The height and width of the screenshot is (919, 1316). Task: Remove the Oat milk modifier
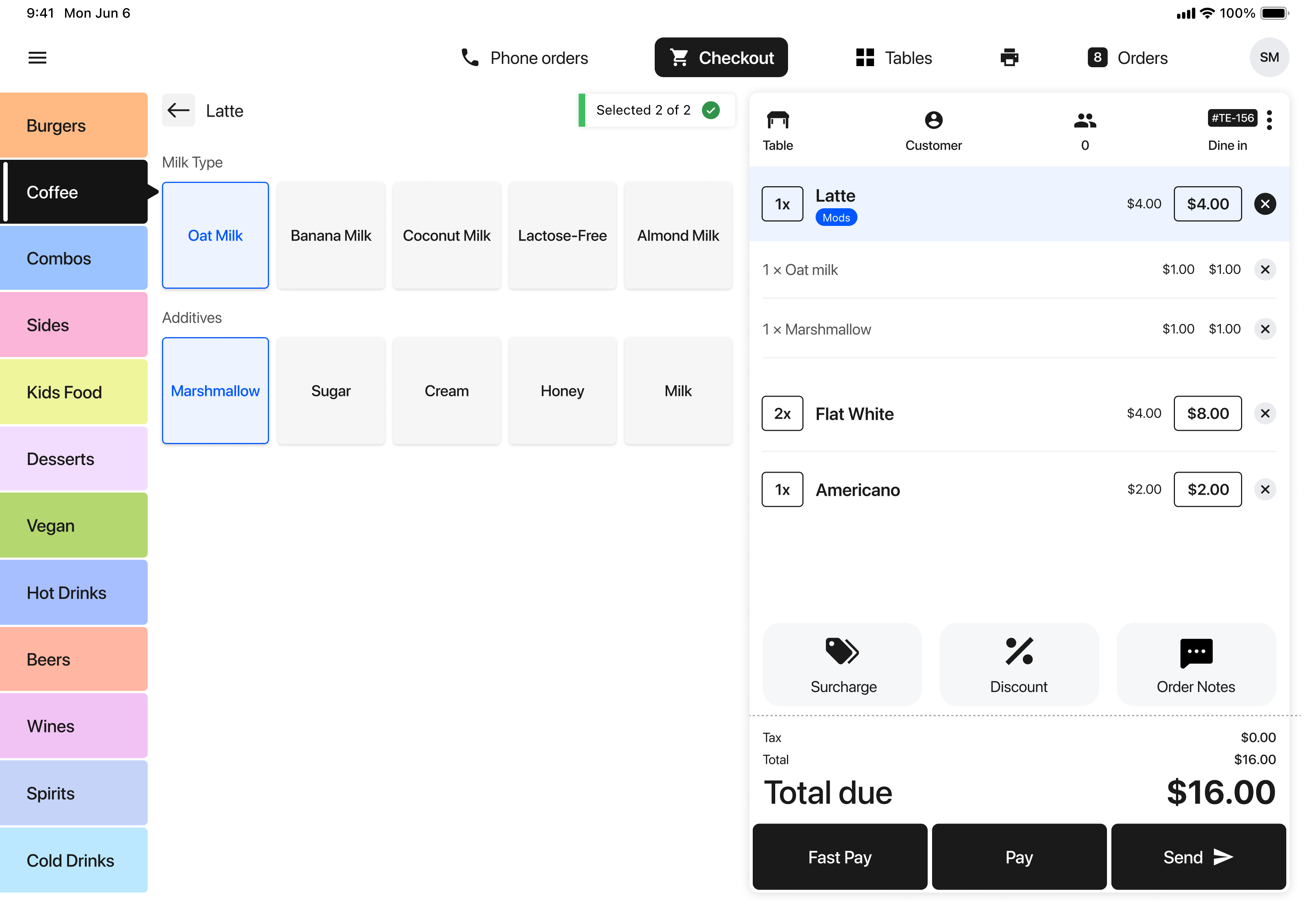pyautogui.click(x=1265, y=269)
